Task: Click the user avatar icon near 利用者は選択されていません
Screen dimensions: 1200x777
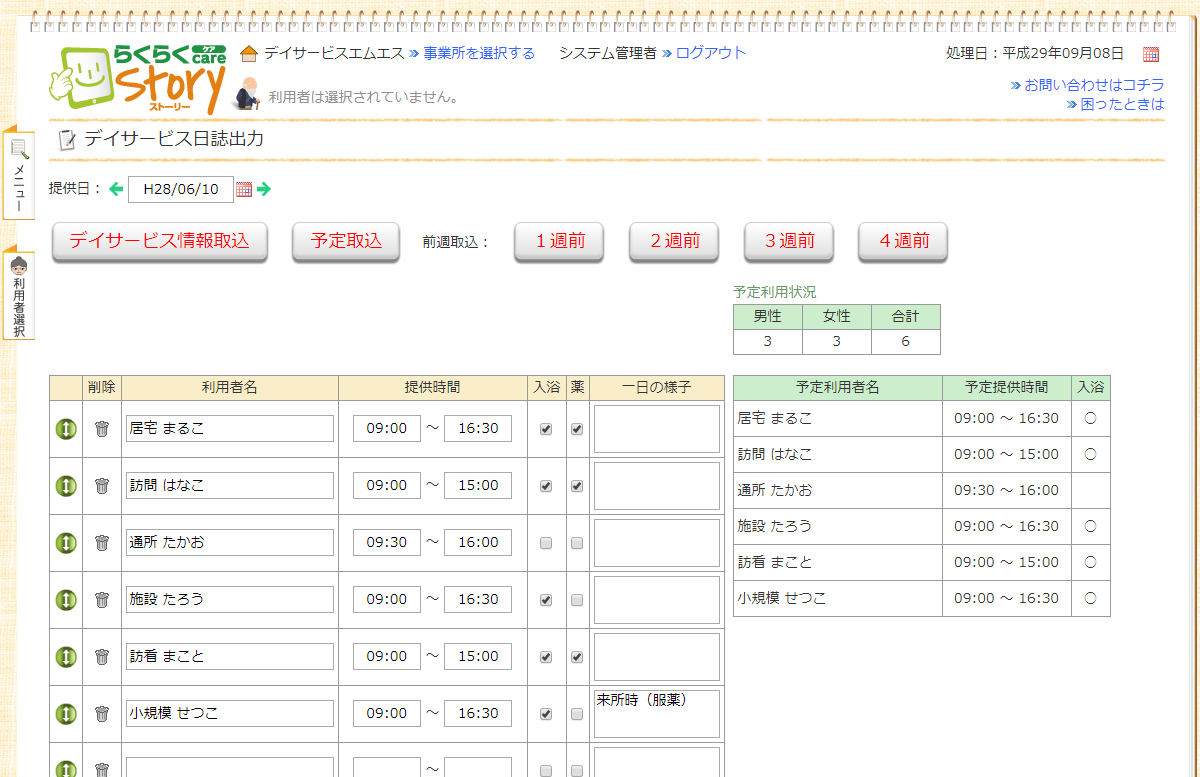Action: [x=246, y=93]
